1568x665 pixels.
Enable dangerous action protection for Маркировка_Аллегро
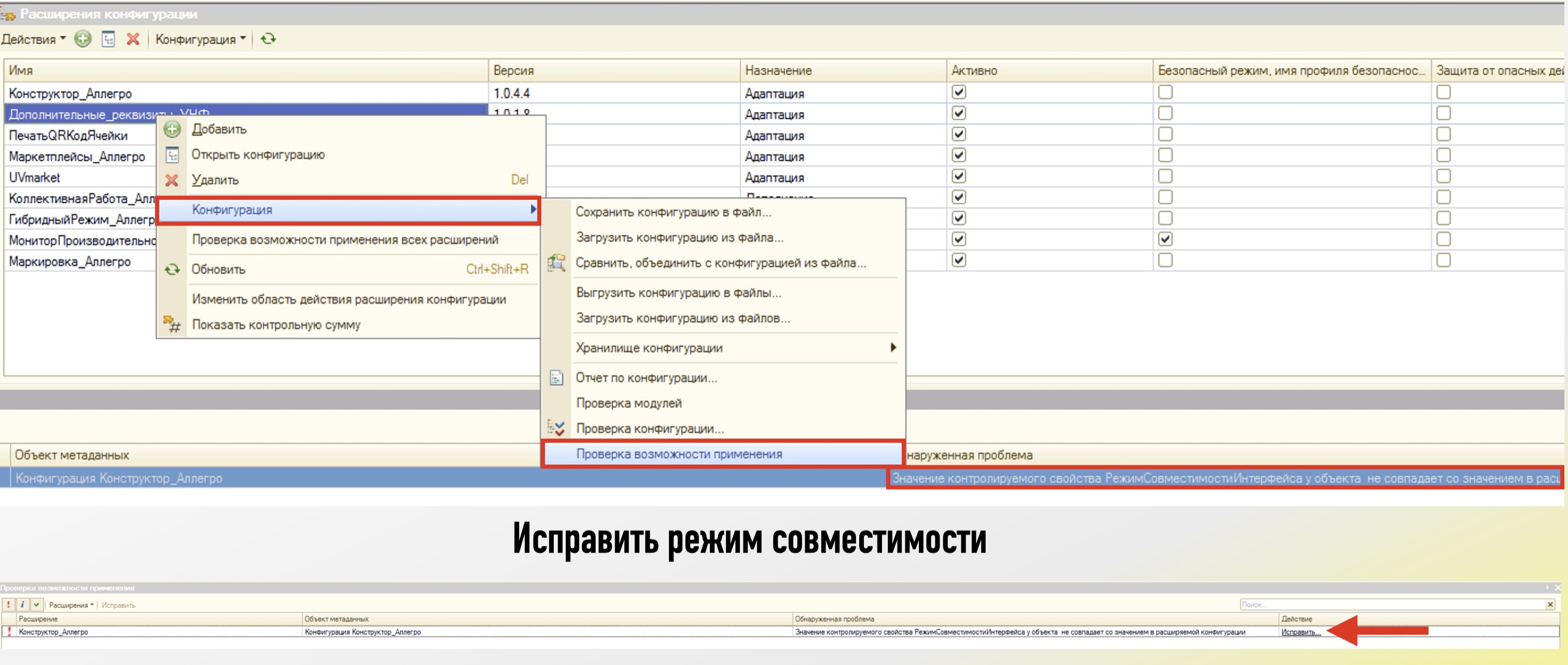point(1443,260)
